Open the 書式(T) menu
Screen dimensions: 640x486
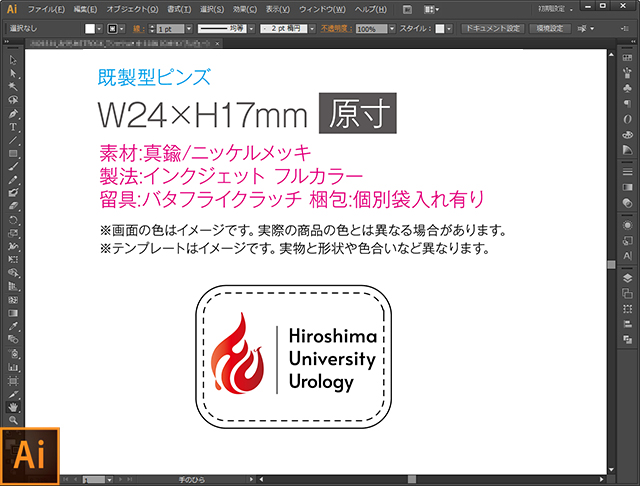tap(179, 9)
